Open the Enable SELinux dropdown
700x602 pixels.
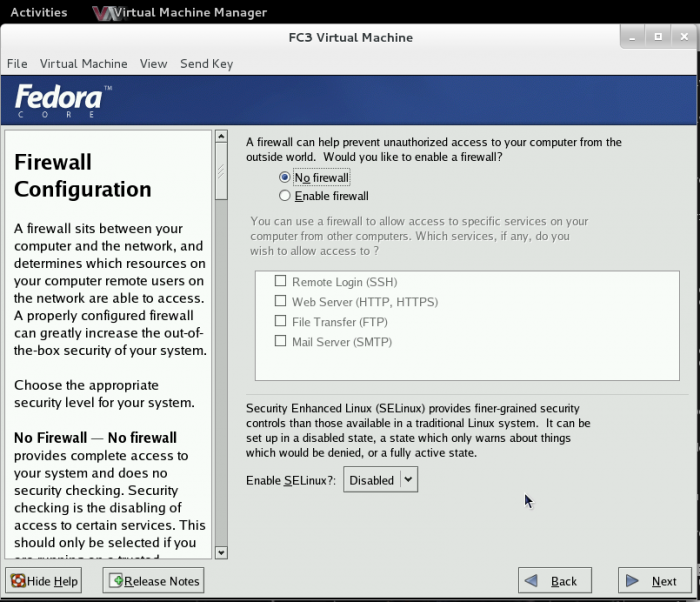tap(380, 480)
